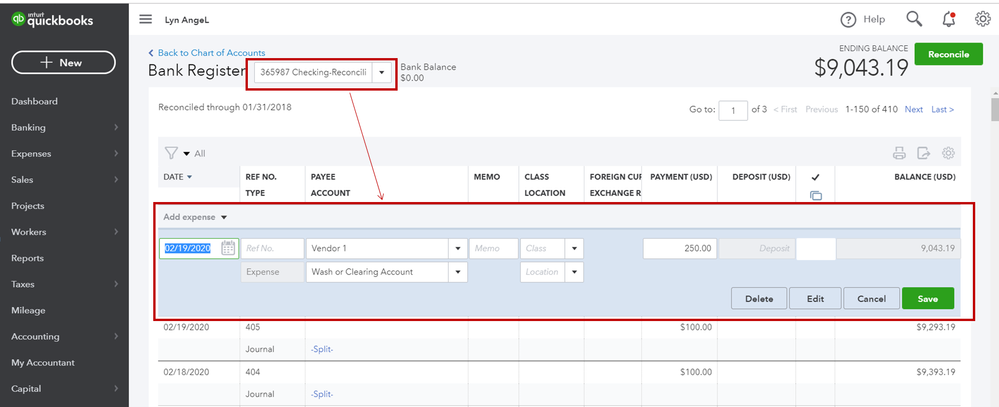The width and height of the screenshot is (999, 407).
Task: Click the reconcile status box in row
Action: point(816,248)
